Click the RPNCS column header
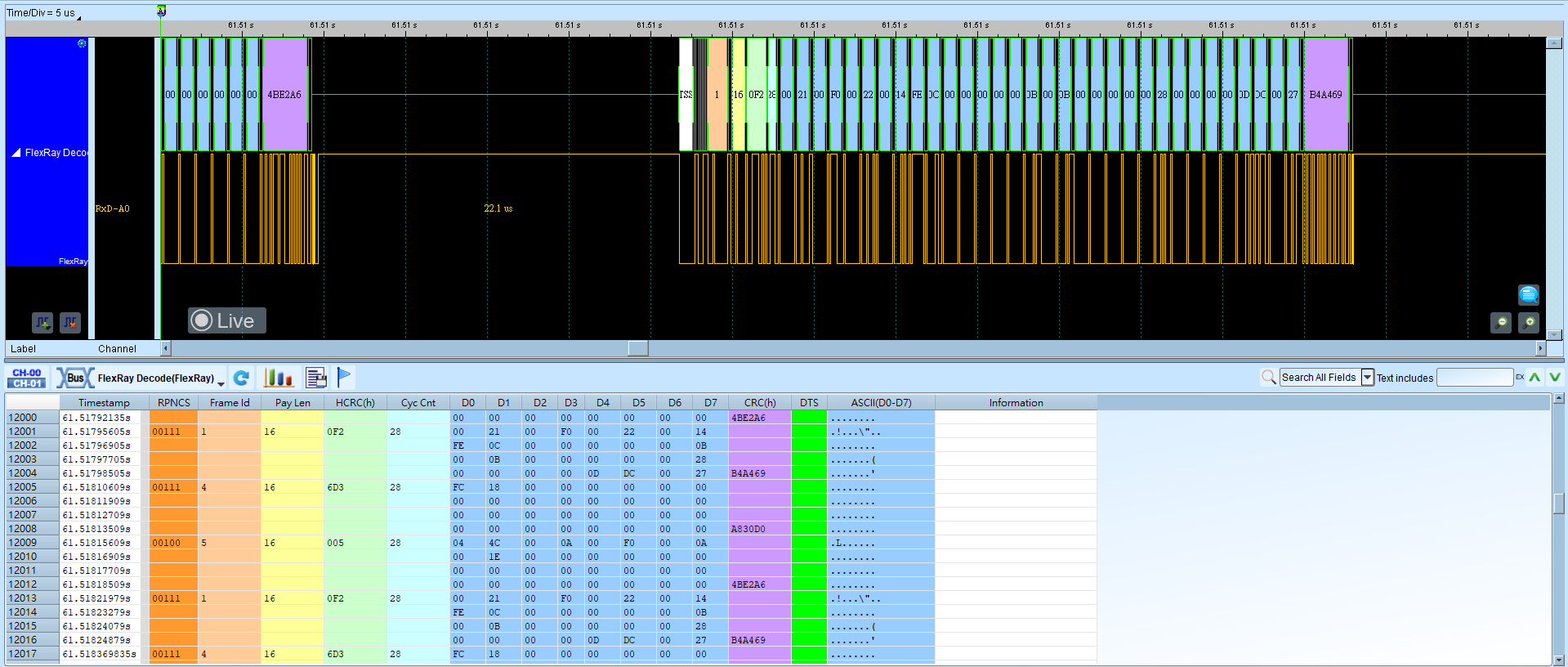Screen dimensions: 1568x667 point(173,402)
